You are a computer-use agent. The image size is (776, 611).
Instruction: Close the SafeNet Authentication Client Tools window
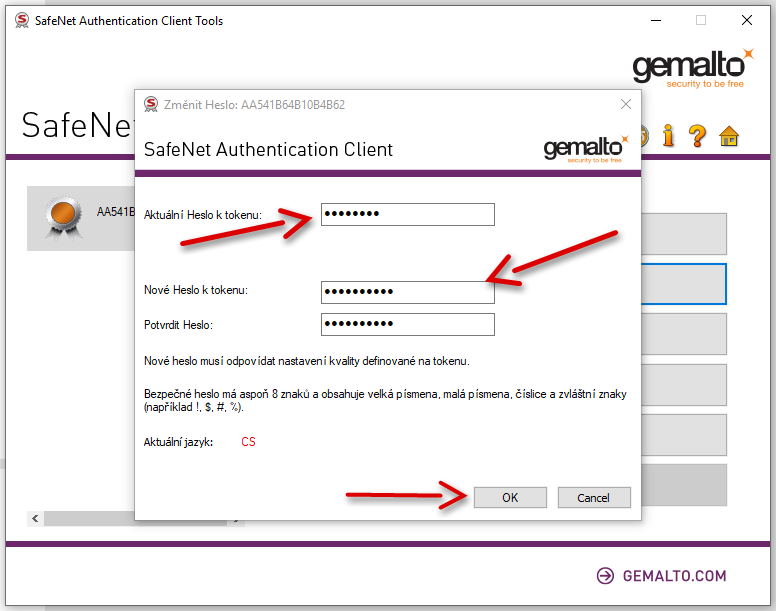coord(747,20)
